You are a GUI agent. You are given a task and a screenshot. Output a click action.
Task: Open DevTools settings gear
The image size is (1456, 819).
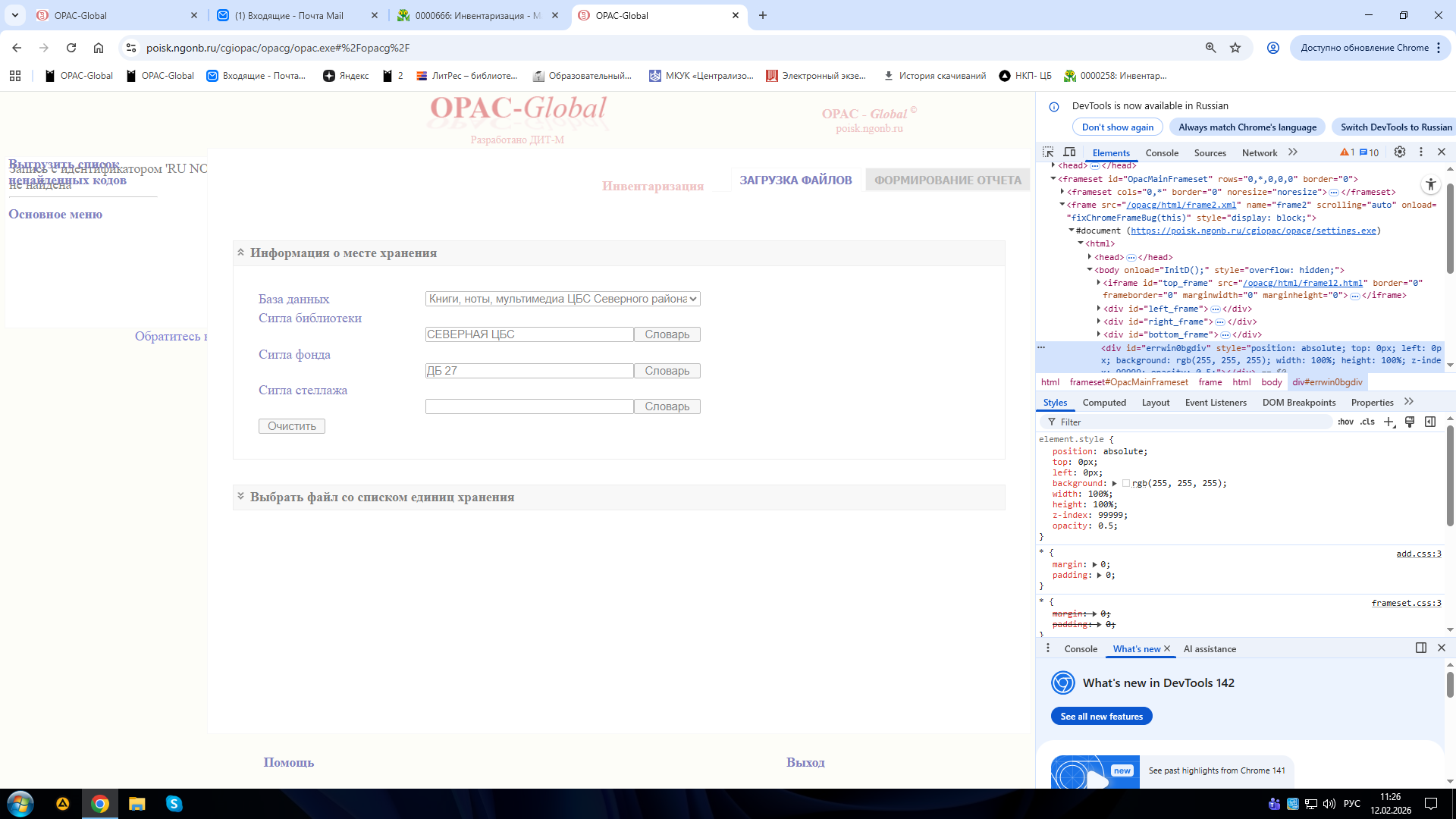(1400, 152)
